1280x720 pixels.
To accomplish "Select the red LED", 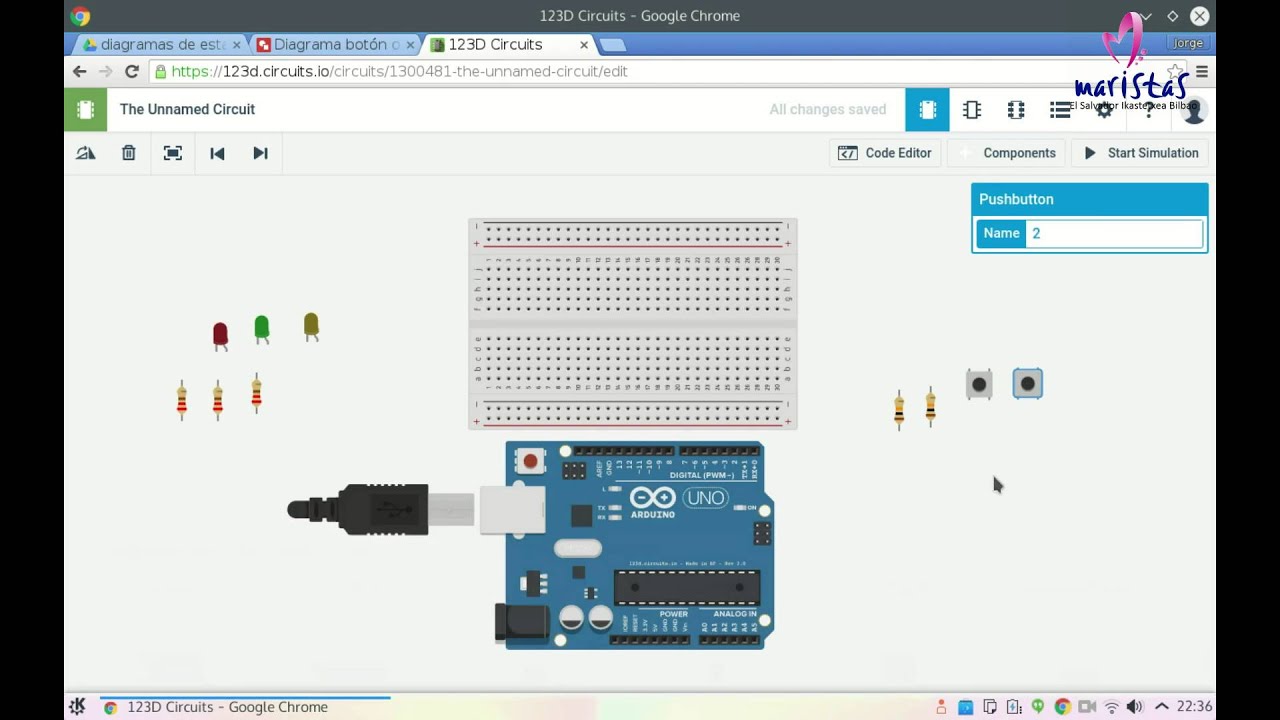I will (220, 336).
